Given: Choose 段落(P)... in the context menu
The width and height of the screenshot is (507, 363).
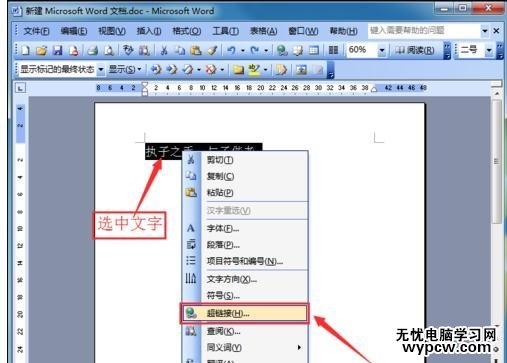Looking at the screenshot, I should [x=245, y=245].
